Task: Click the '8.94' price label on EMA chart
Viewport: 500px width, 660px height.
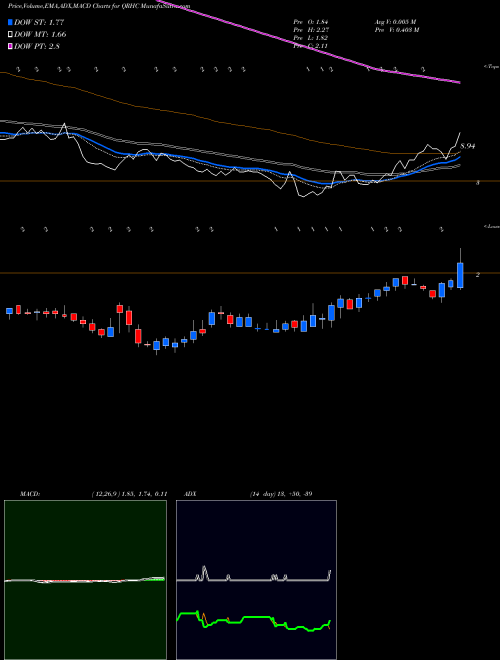Action: click(468, 146)
